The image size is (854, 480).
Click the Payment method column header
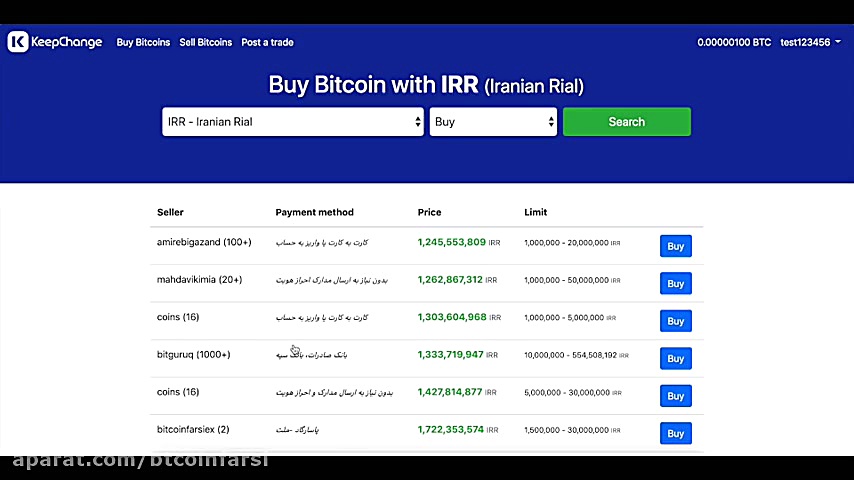pos(314,212)
